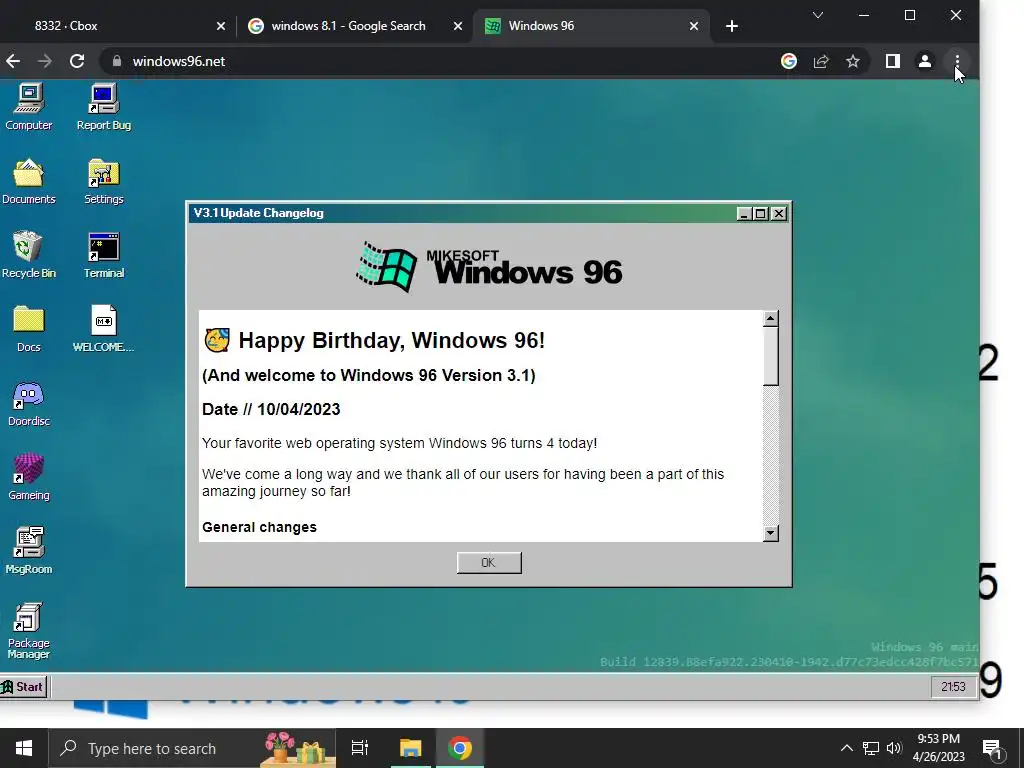Screen dimensions: 1024x768
Task: Launch the Doordisc app icon
Action: pos(29,403)
